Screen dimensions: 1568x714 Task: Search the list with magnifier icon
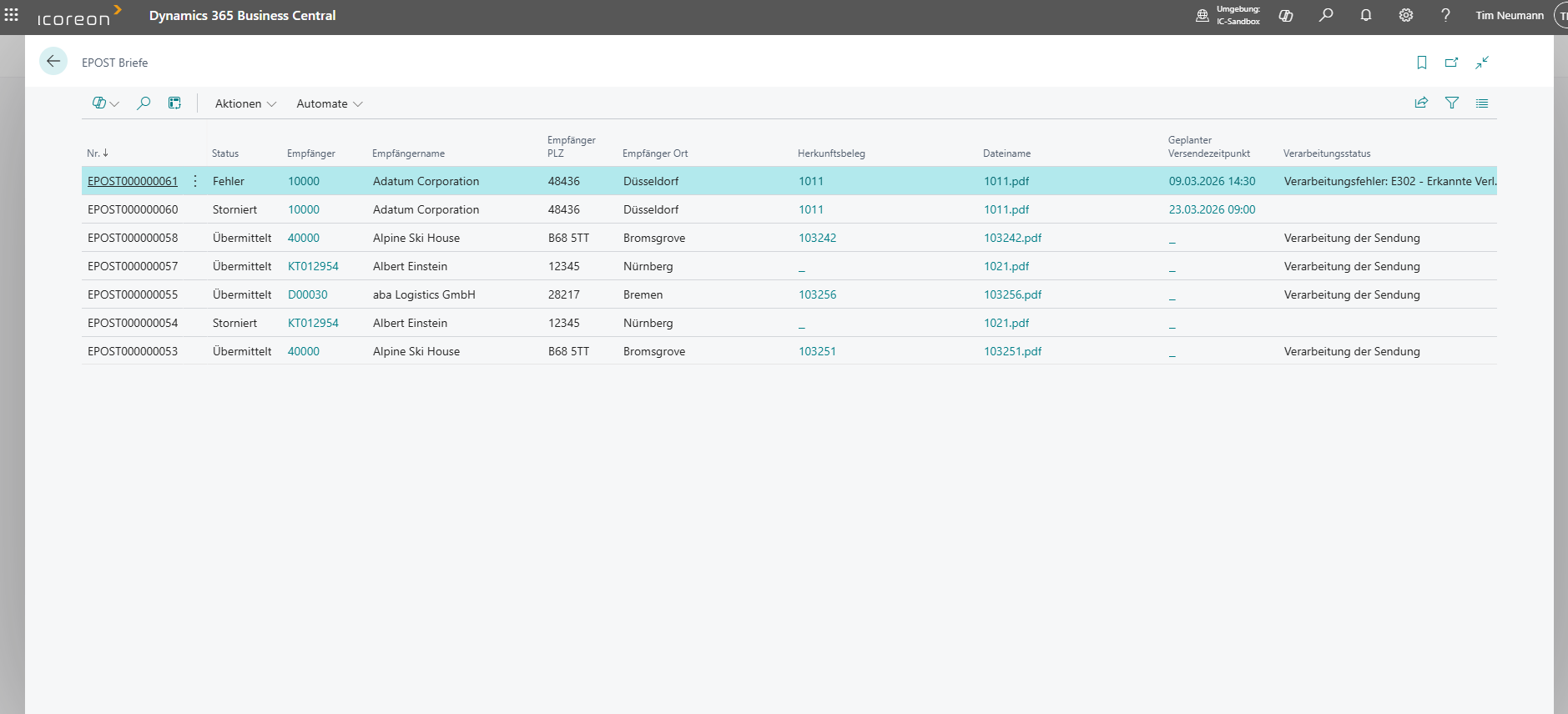coord(144,103)
